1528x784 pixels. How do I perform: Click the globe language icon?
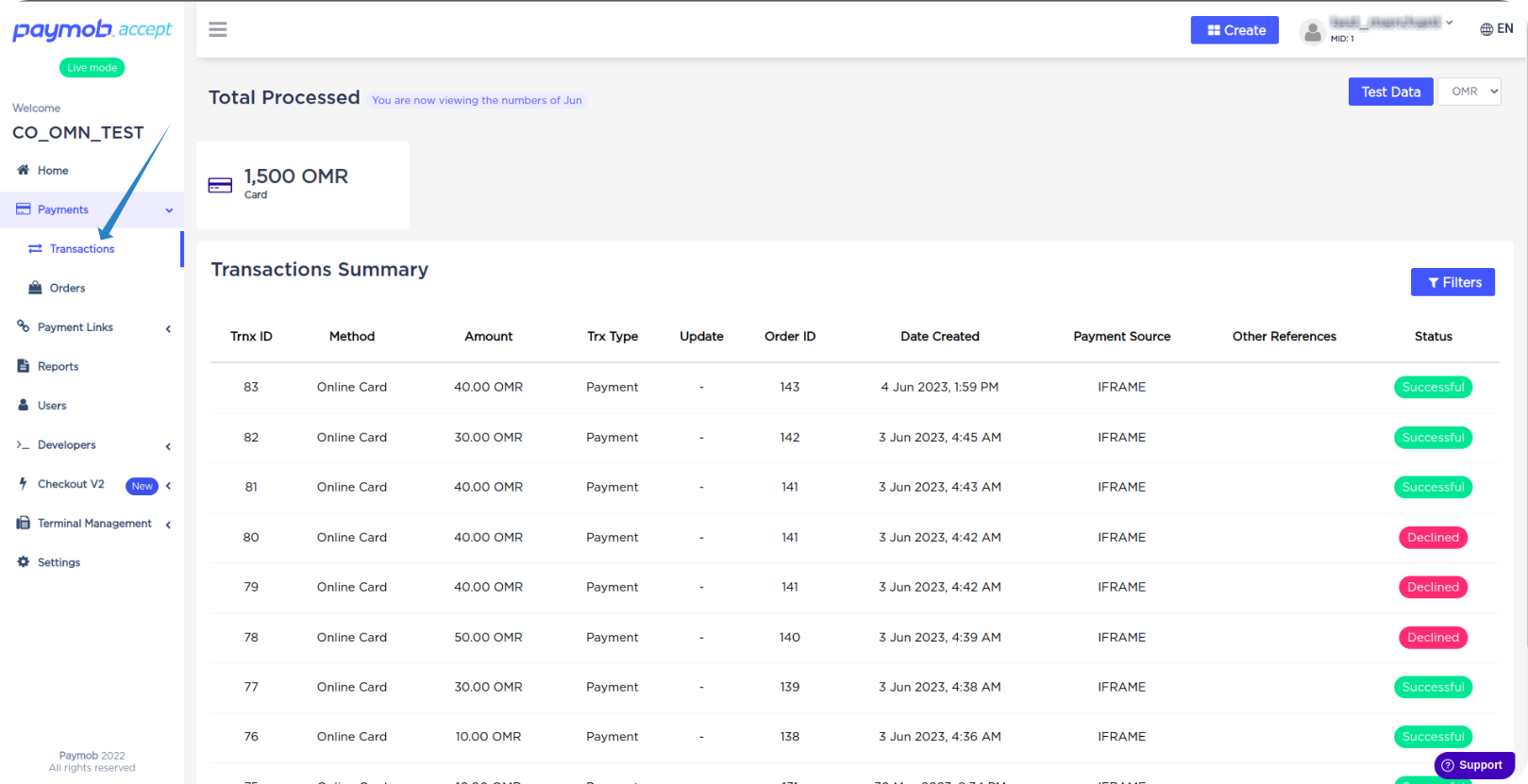[x=1486, y=29]
